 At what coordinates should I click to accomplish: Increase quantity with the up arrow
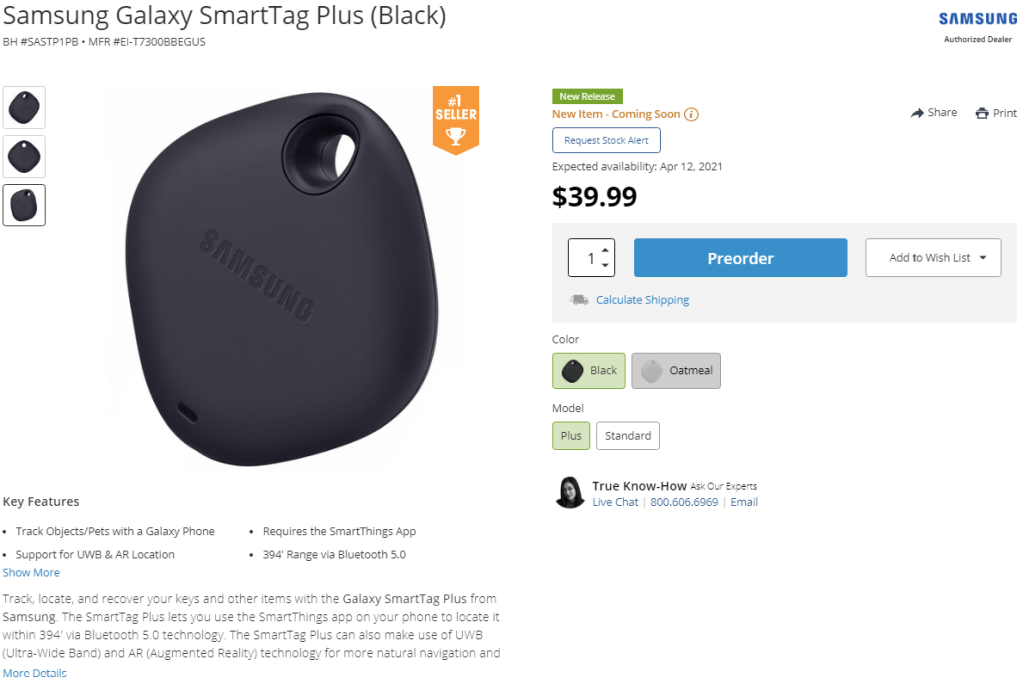606,250
